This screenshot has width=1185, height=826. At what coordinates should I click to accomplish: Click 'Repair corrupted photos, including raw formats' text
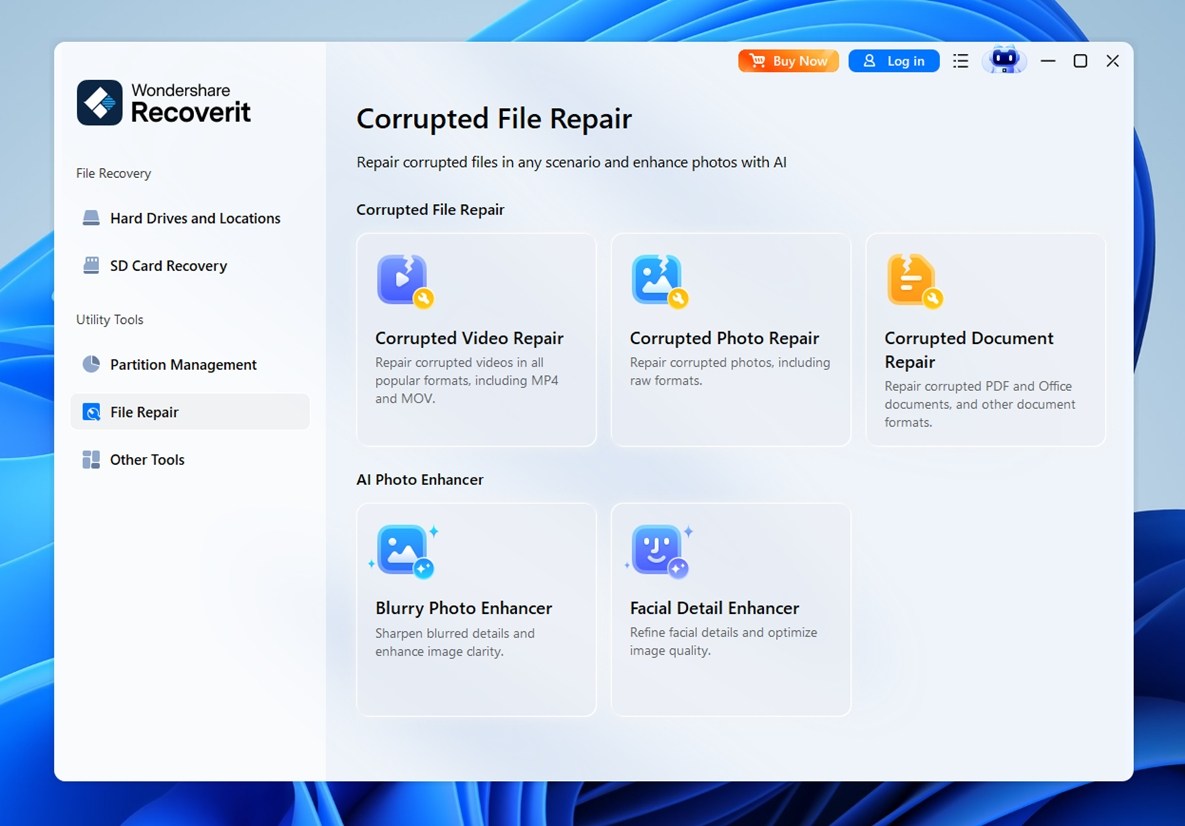[x=730, y=371]
